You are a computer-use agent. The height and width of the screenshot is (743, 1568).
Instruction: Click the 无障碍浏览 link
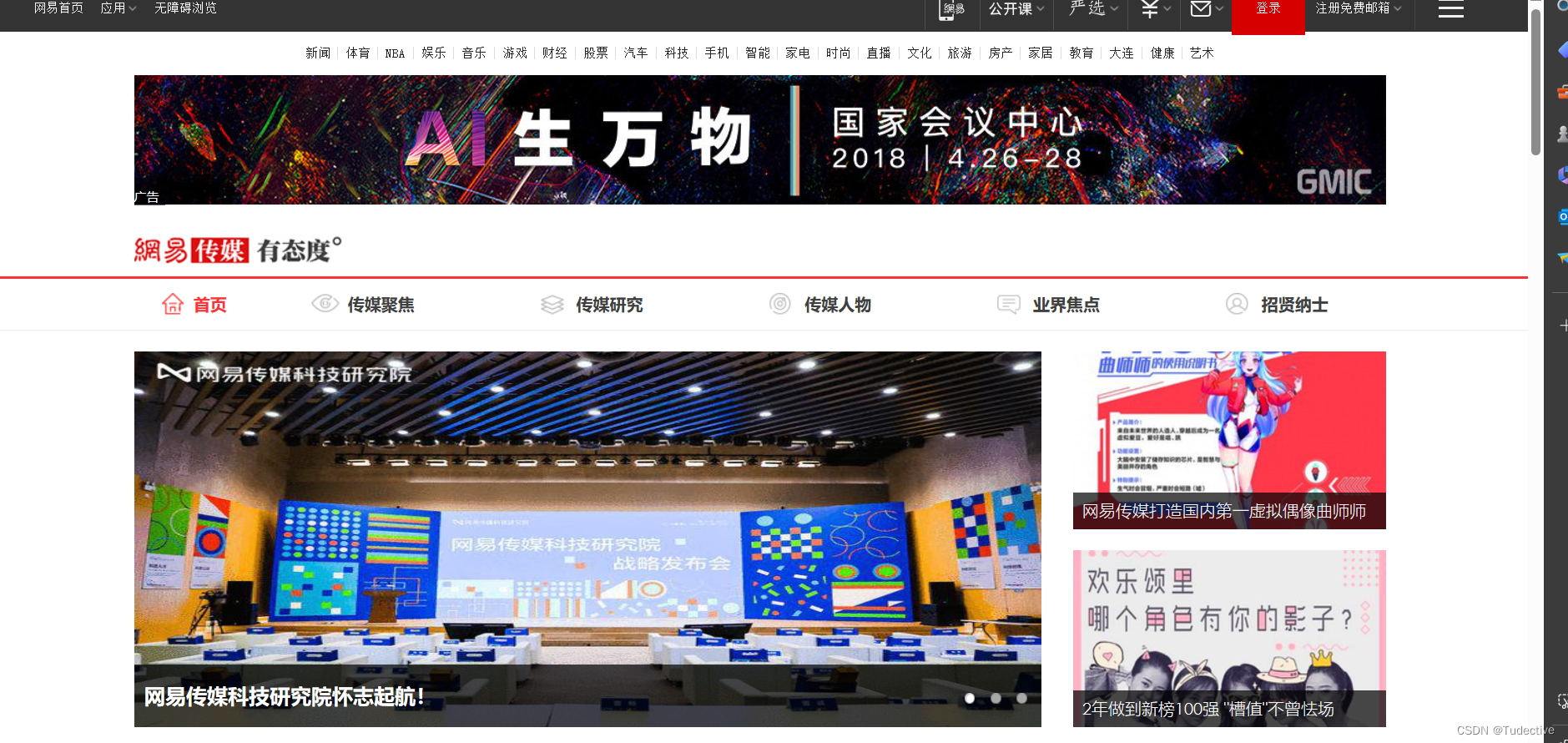185,8
